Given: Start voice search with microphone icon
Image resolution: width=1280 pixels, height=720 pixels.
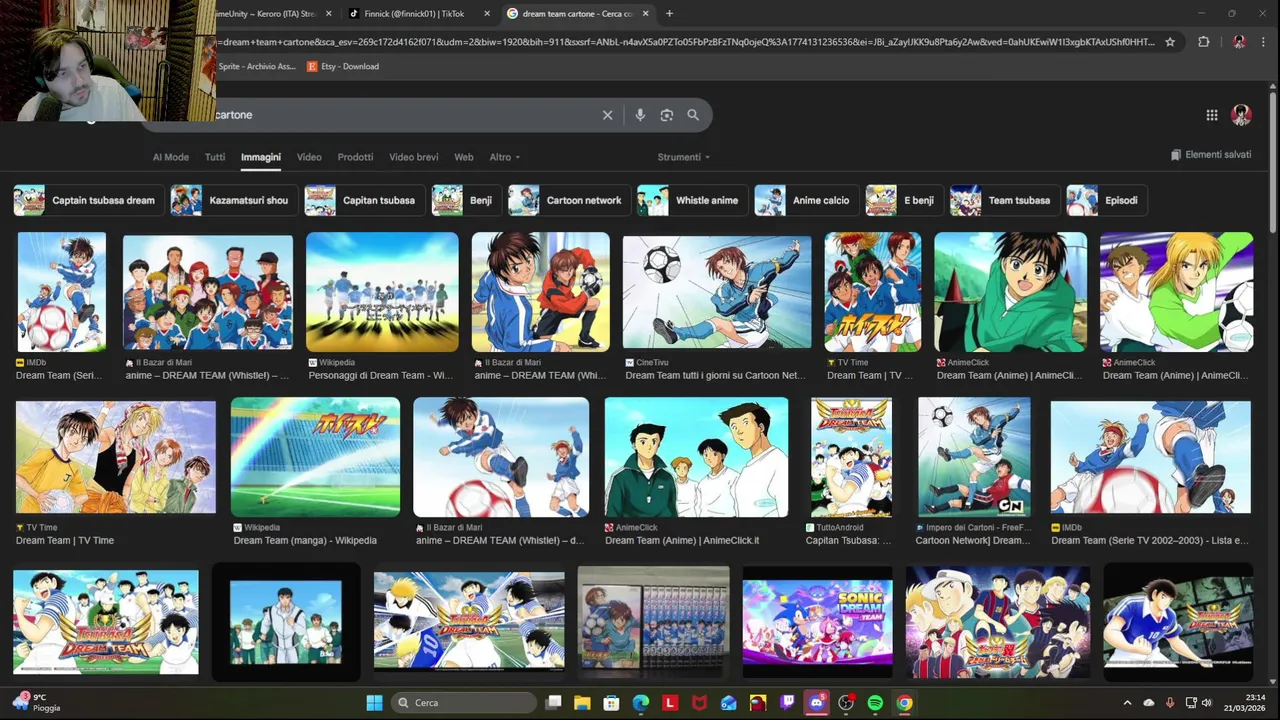Looking at the screenshot, I should [640, 115].
